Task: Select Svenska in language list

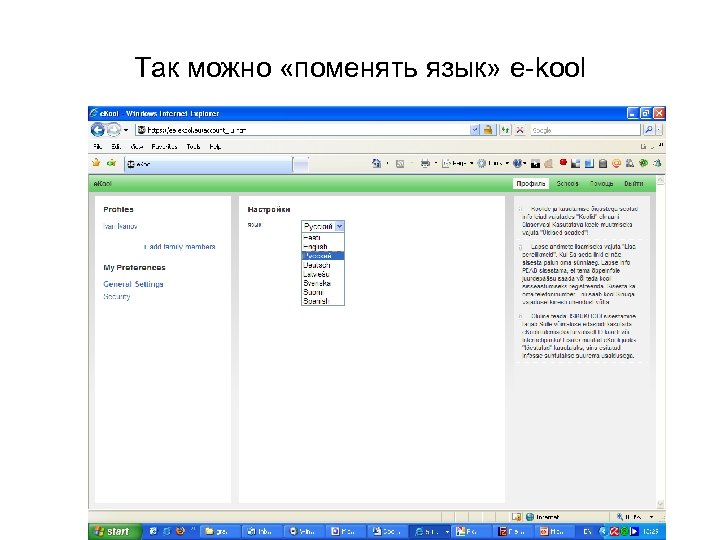Action: click(x=323, y=283)
